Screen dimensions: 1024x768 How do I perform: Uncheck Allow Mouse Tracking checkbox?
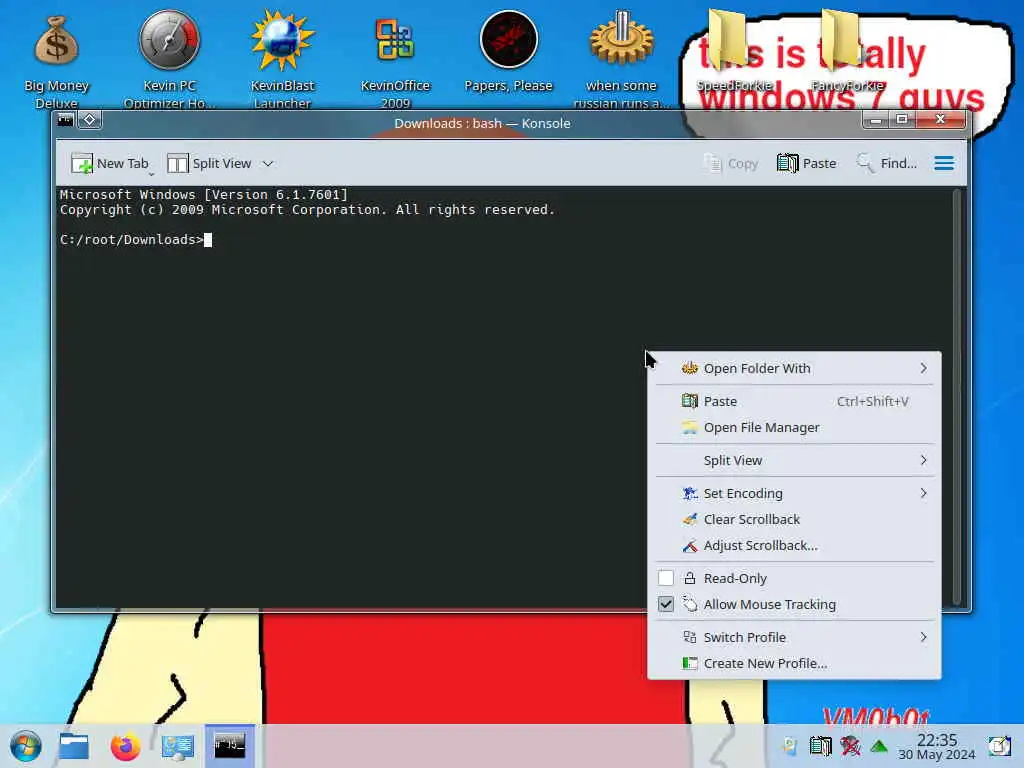coord(665,604)
